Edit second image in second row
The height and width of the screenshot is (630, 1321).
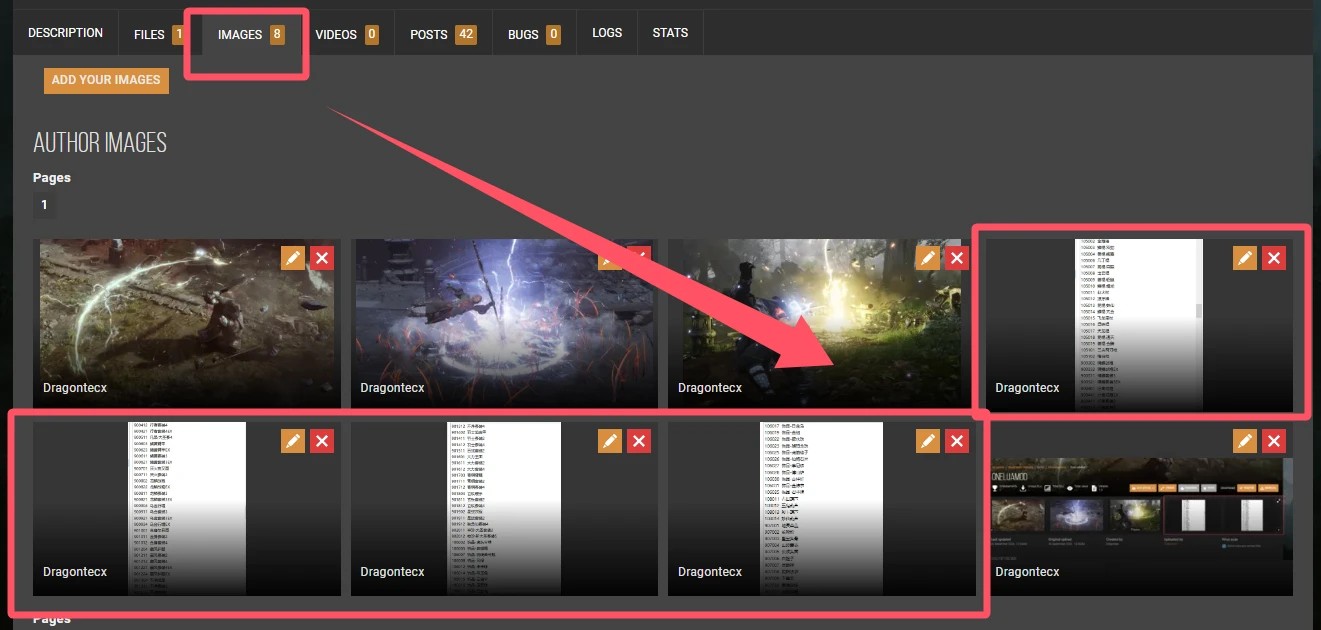tap(610, 441)
